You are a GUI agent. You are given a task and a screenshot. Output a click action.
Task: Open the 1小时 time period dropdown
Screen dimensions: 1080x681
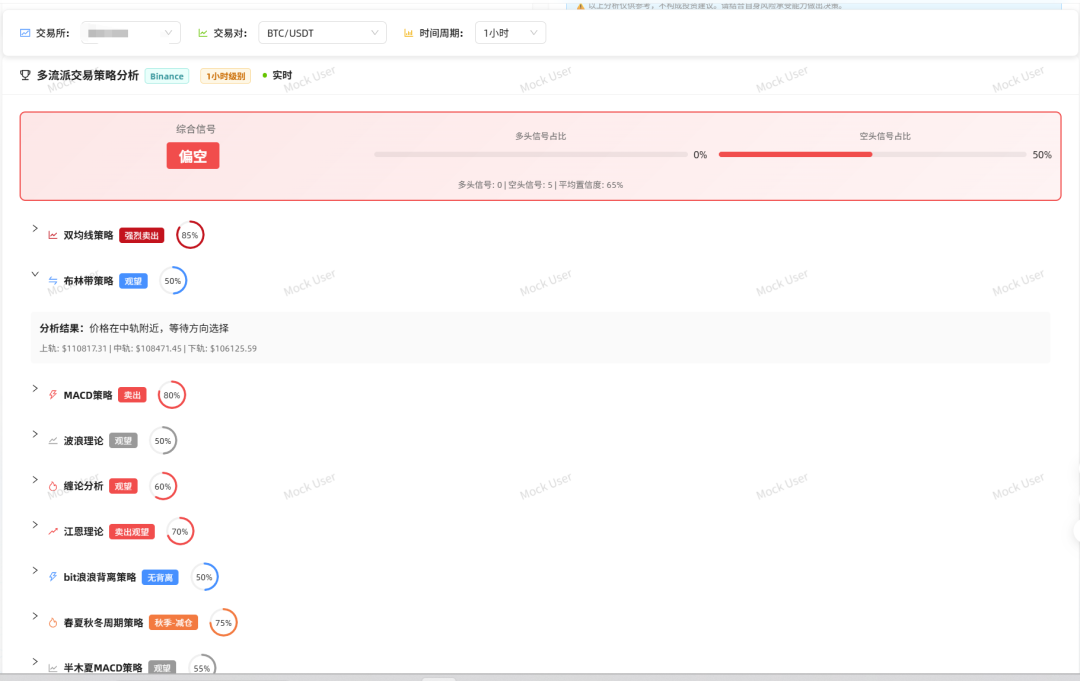510,33
